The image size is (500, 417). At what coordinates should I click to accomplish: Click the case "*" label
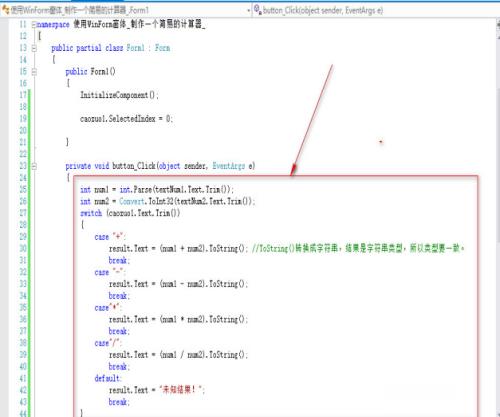[108, 308]
